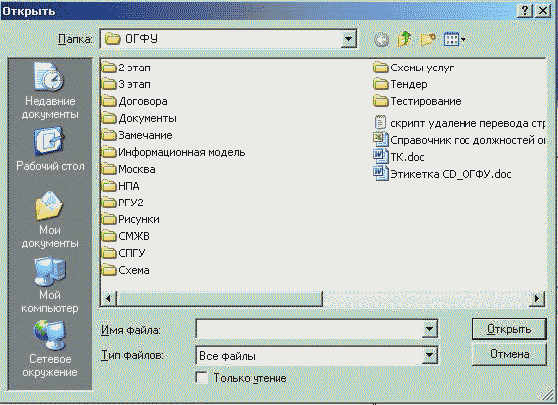Click the Отмена button
The image size is (558, 405).
coord(509,354)
